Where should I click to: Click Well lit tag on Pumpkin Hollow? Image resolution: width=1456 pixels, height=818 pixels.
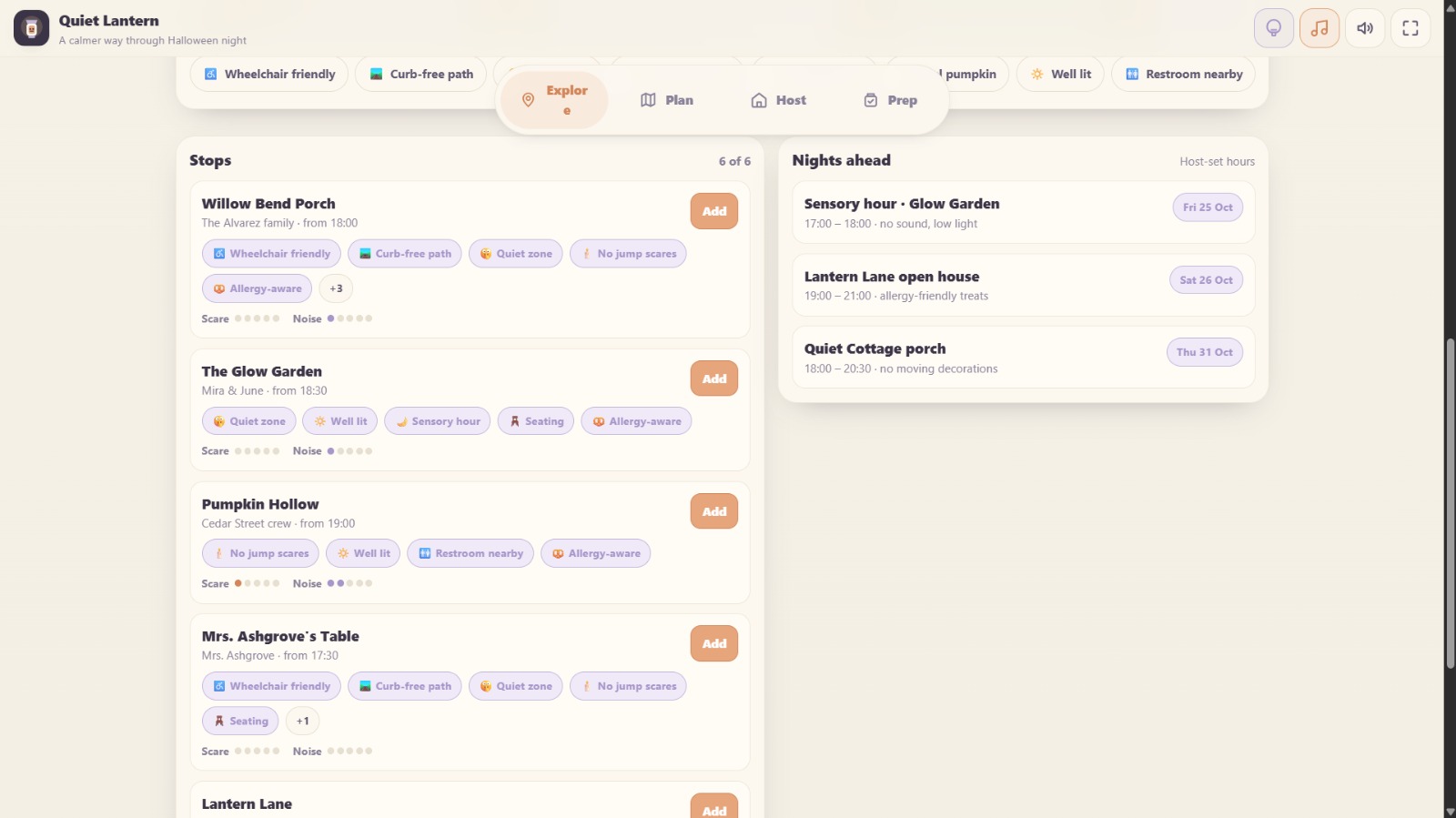point(363,553)
